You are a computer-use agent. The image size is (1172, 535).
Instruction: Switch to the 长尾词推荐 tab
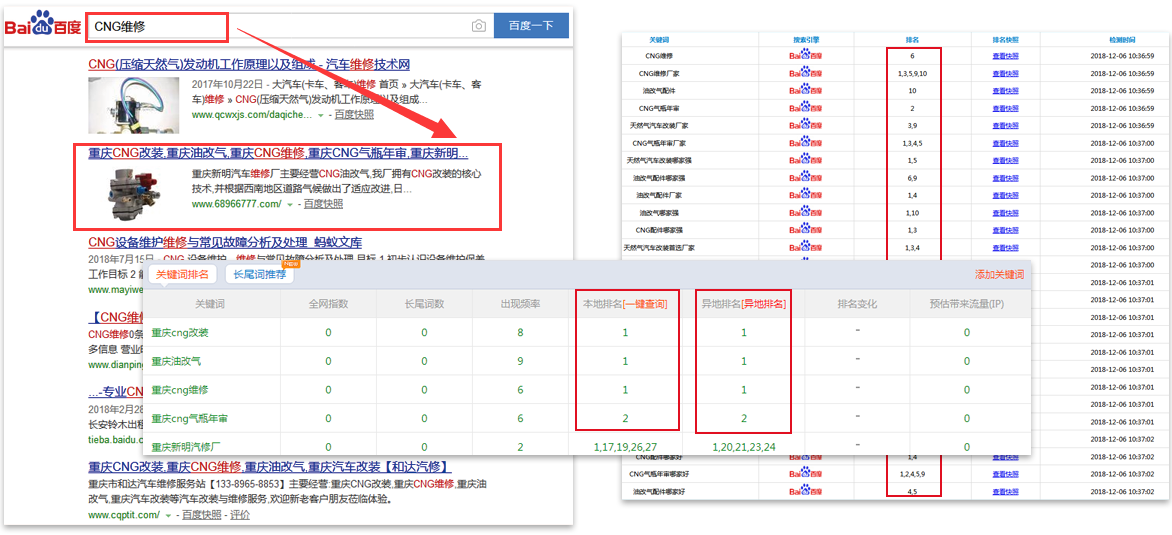[x=259, y=275]
